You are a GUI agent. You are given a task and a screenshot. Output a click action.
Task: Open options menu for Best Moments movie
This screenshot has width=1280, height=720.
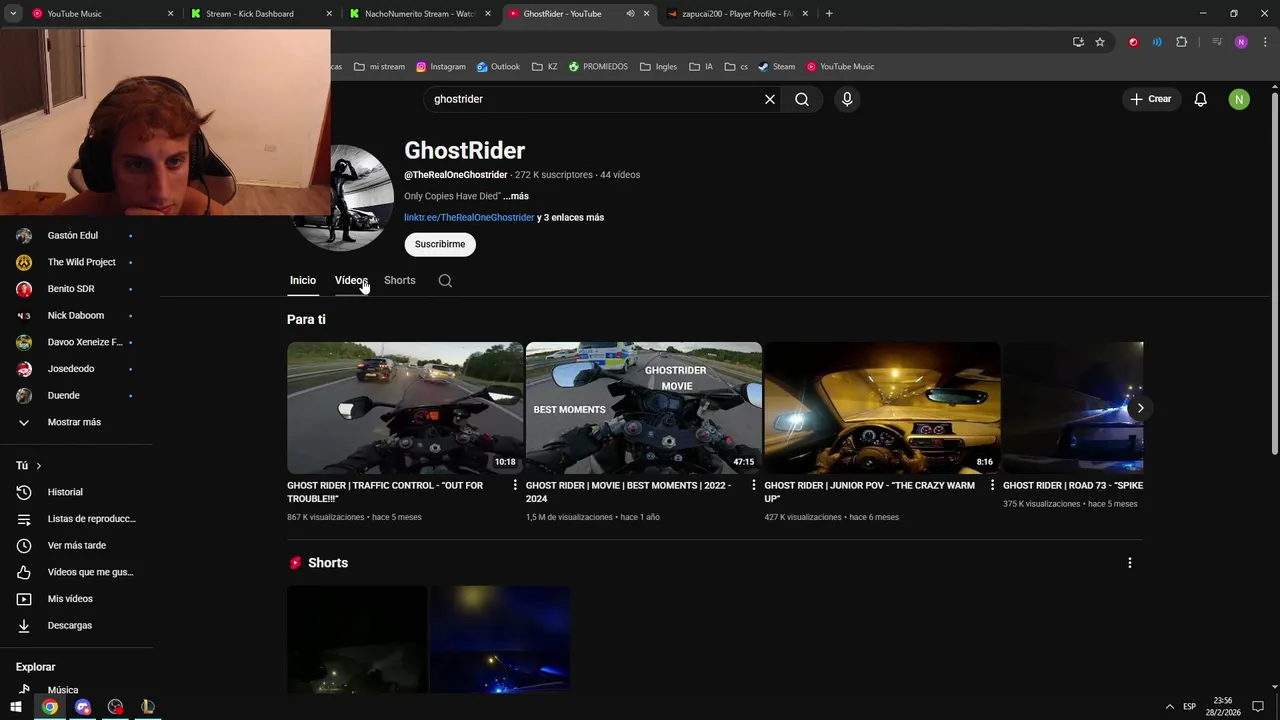[x=754, y=485]
